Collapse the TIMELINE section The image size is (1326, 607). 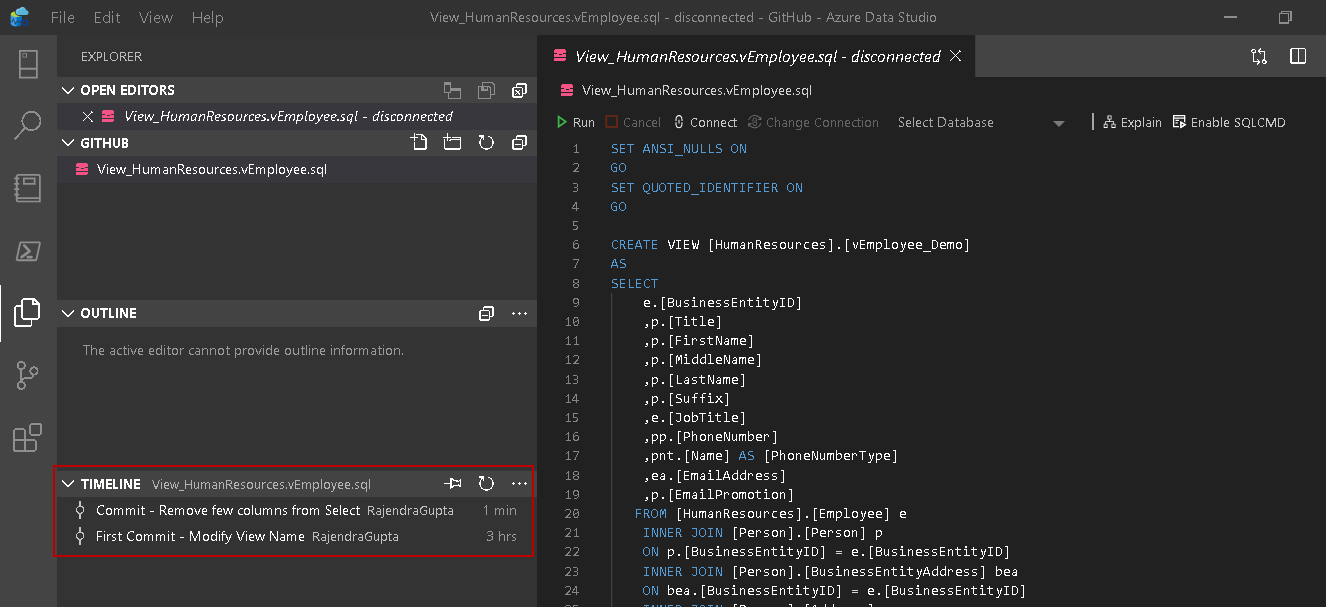(68, 484)
